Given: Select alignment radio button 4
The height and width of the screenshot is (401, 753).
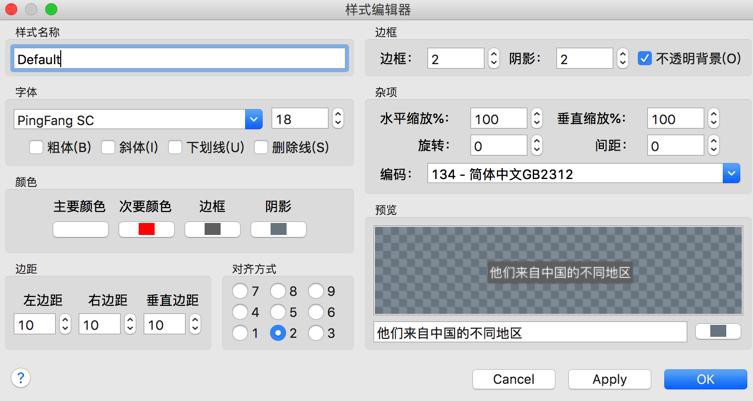Looking at the screenshot, I should point(240,312).
